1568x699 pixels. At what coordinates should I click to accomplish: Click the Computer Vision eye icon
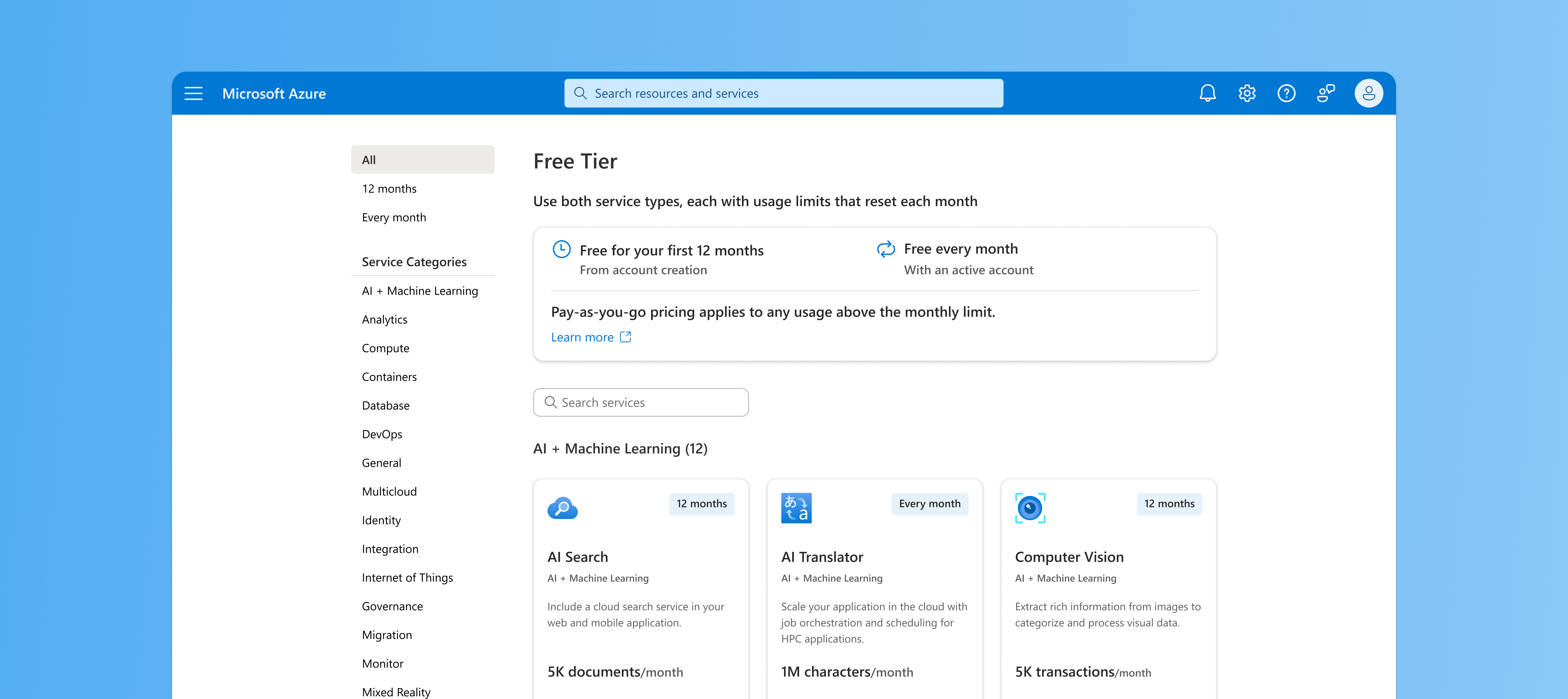pos(1030,508)
